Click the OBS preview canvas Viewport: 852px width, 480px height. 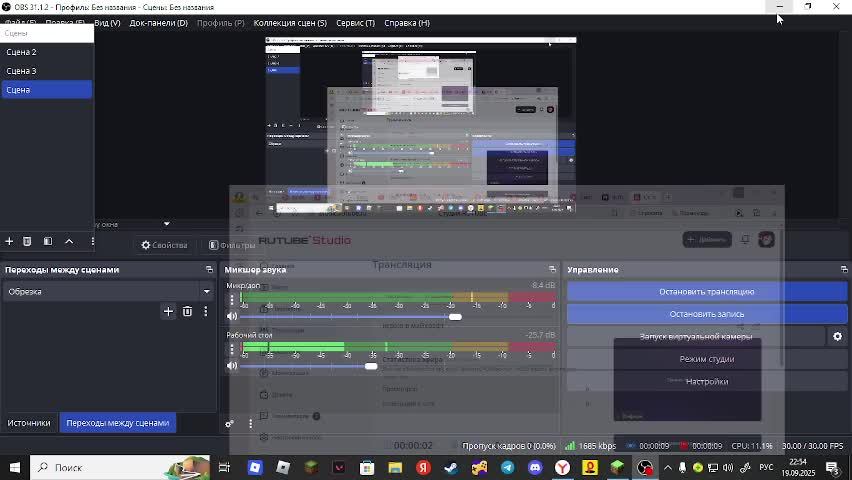(x=421, y=124)
